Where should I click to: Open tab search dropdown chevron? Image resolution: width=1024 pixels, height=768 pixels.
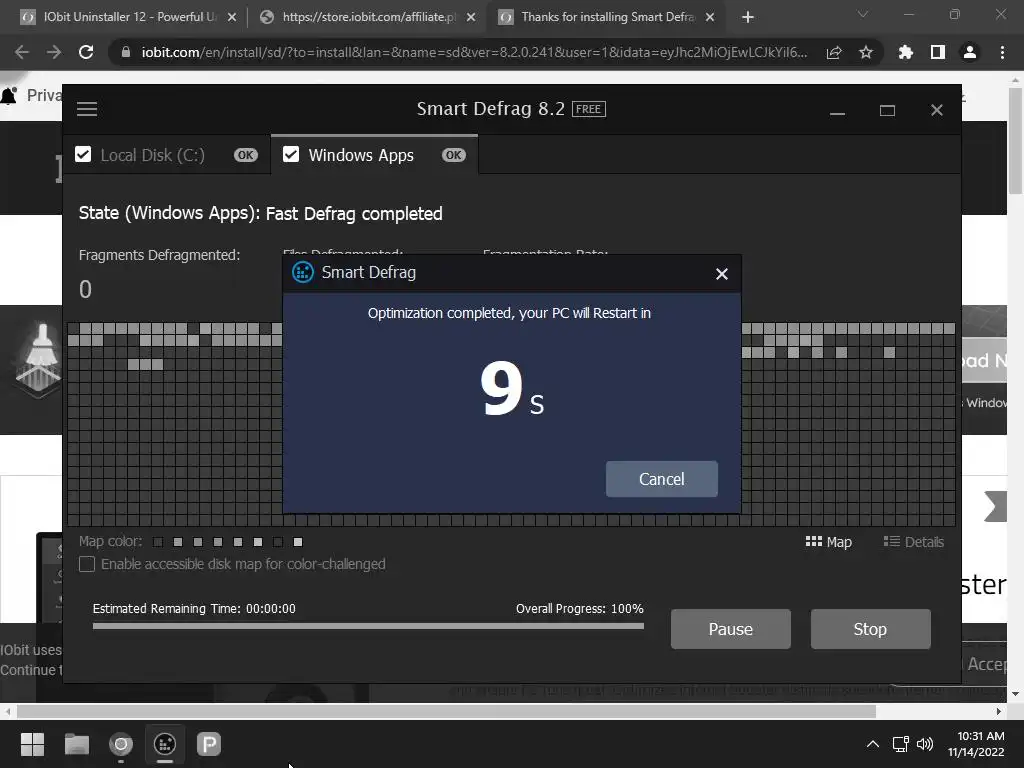click(863, 14)
